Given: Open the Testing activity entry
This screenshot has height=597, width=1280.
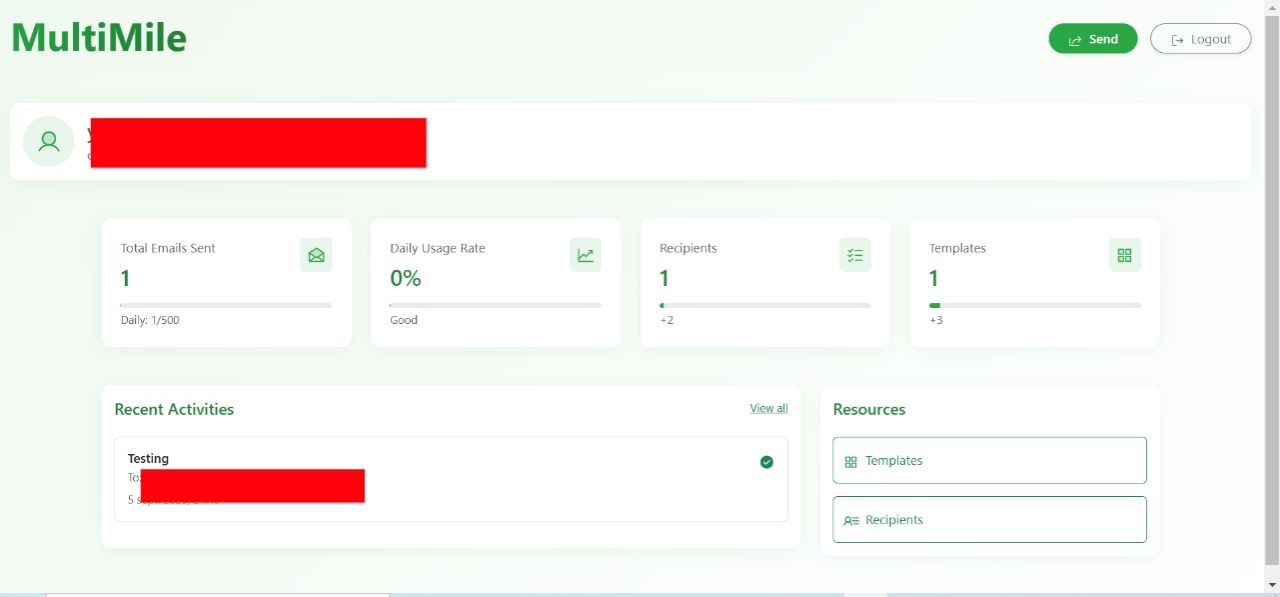Looking at the screenshot, I should [451, 479].
